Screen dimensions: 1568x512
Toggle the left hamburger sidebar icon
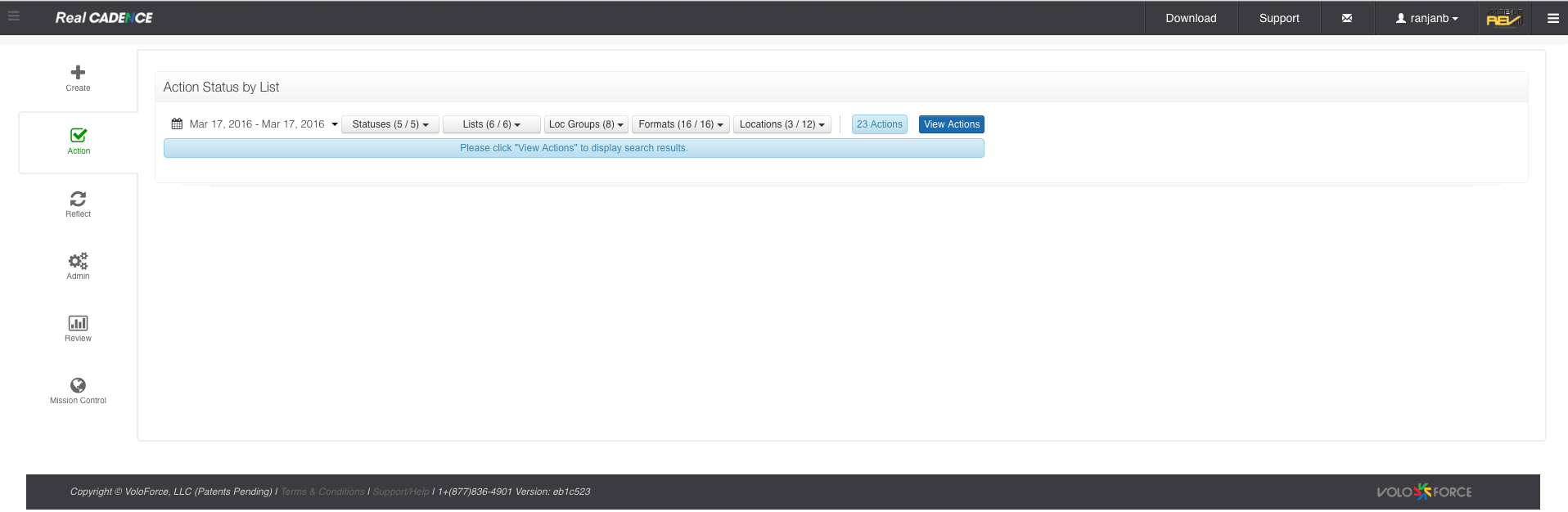coord(14,16)
